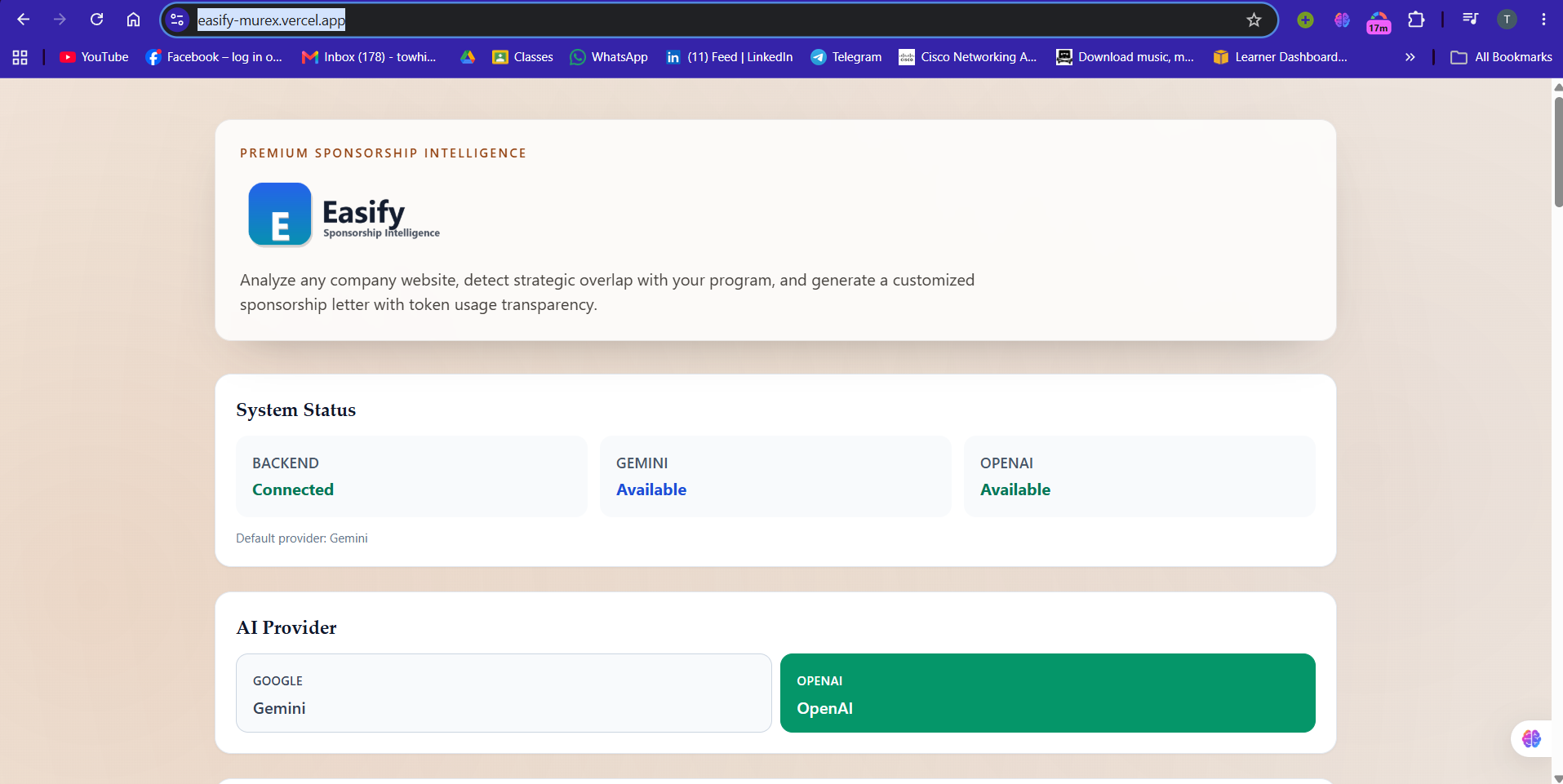The width and height of the screenshot is (1563, 784).
Task: Open the apps grid in bookmarks bar
Action: tap(20, 57)
